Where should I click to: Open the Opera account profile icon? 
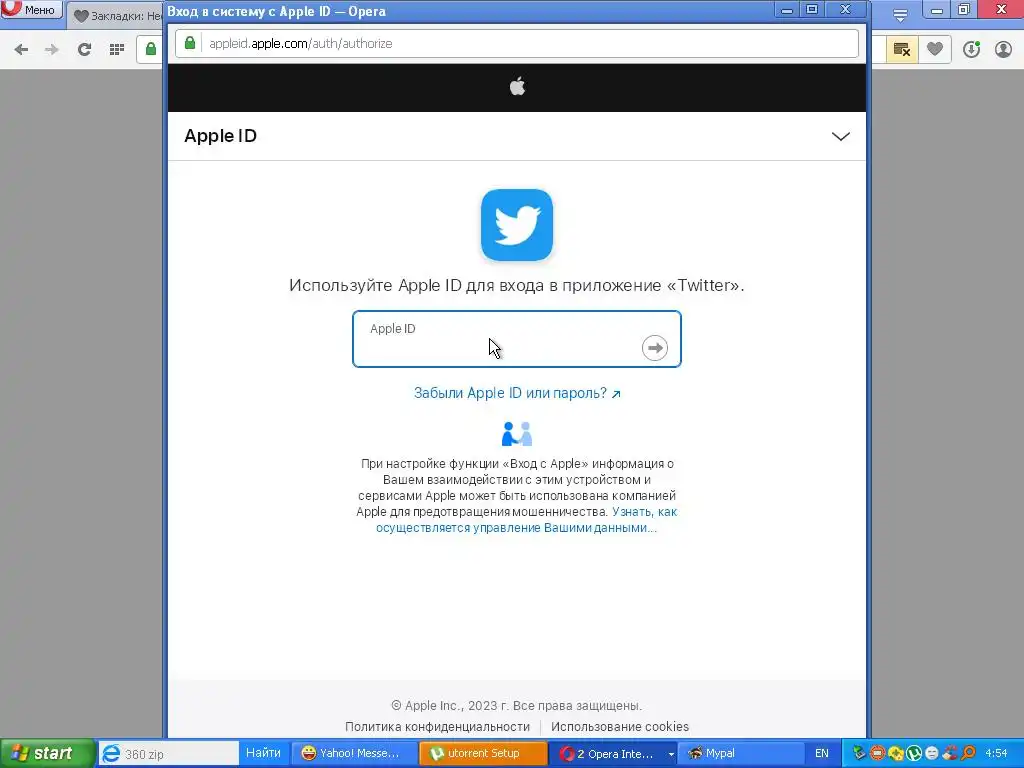point(1003,50)
